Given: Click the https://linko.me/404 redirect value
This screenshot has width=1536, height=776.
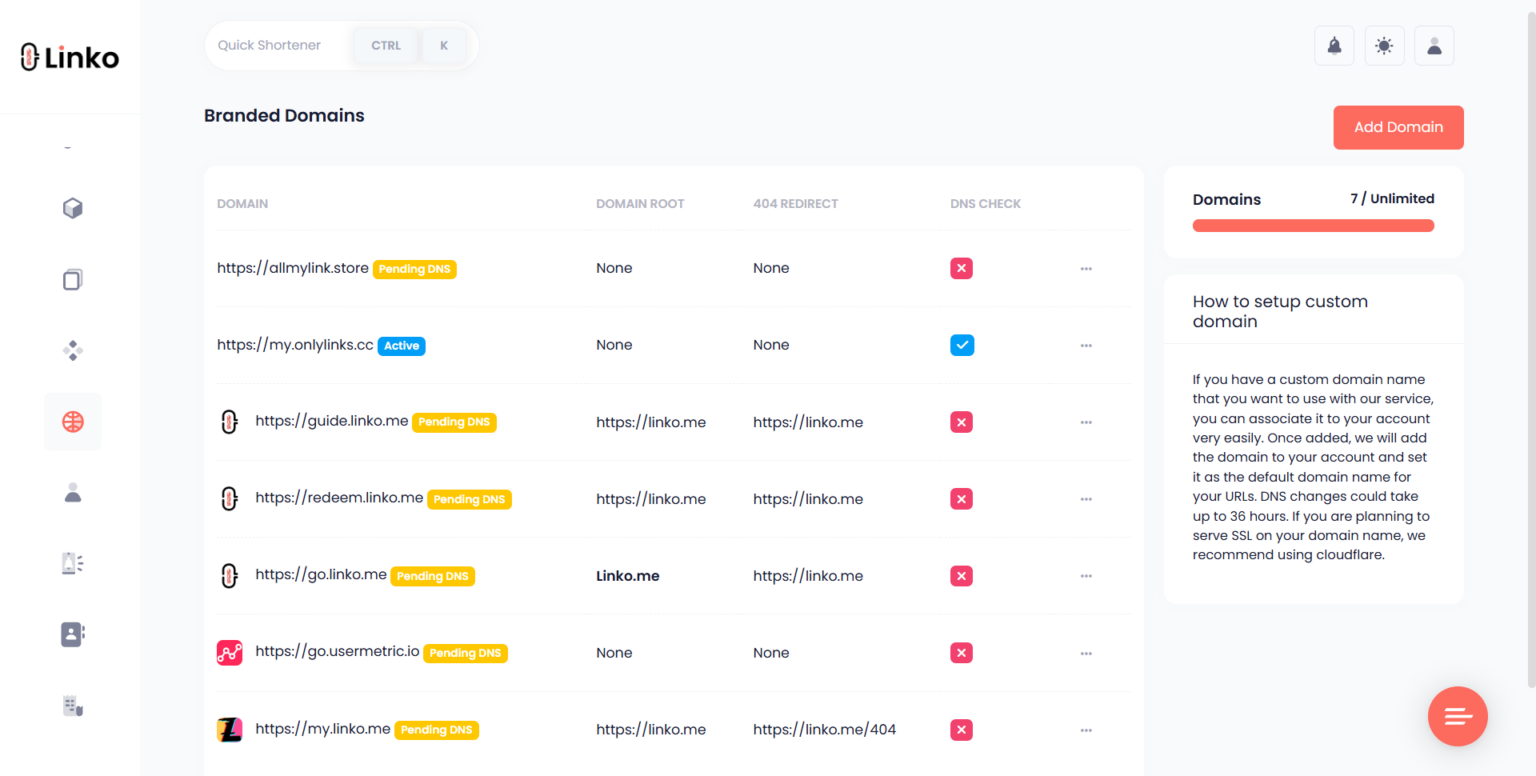Looking at the screenshot, I should click(x=825, y=730).
